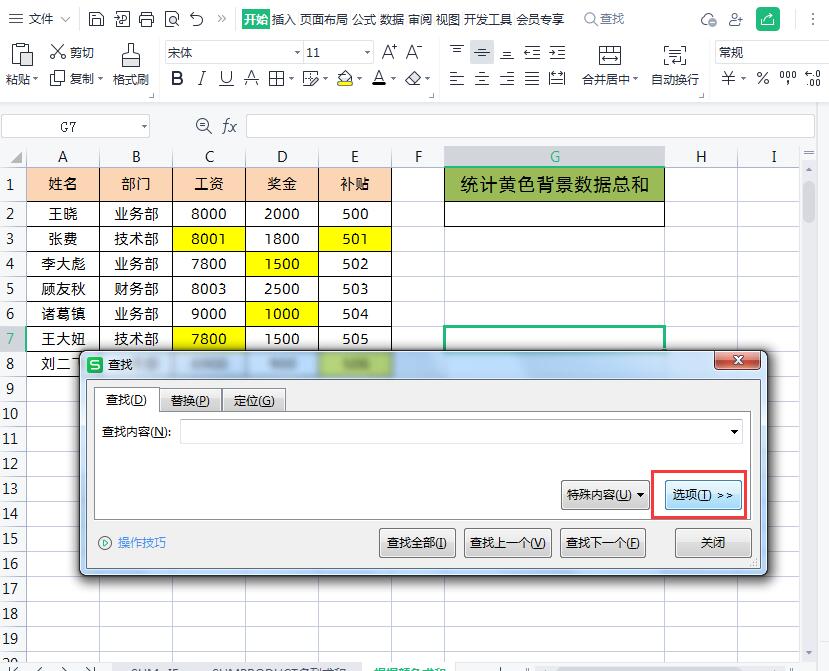Switch to the 数据 ribbon tab

(392, 20)
